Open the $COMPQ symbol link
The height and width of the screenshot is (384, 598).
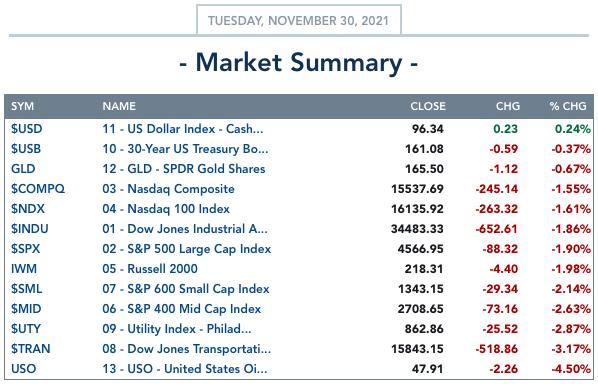click(38, 189)
